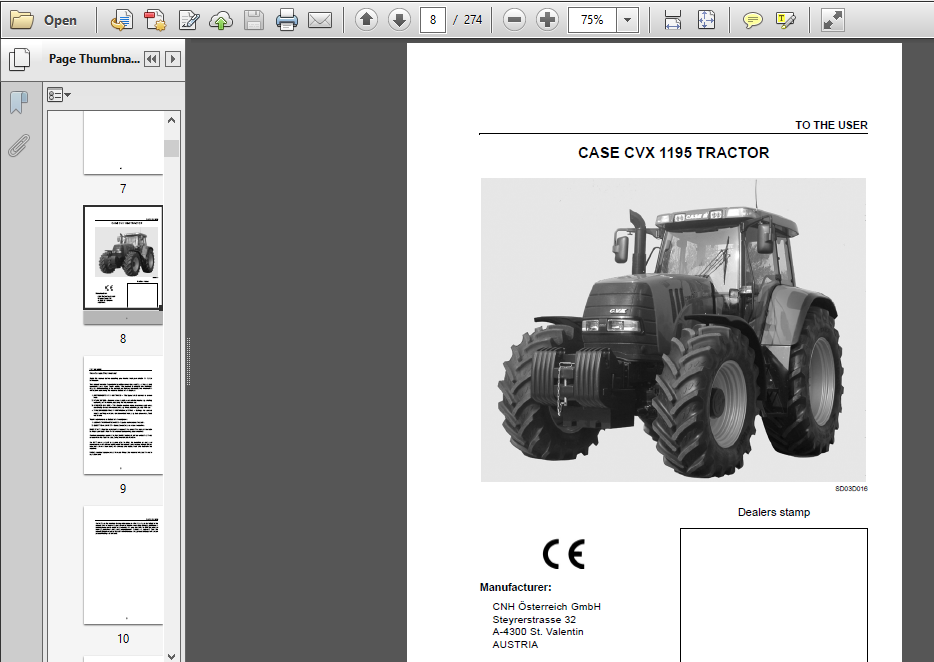934x662 pixels.
Task: Click the 'AUSTRIA' text
Action: (515, 645)
